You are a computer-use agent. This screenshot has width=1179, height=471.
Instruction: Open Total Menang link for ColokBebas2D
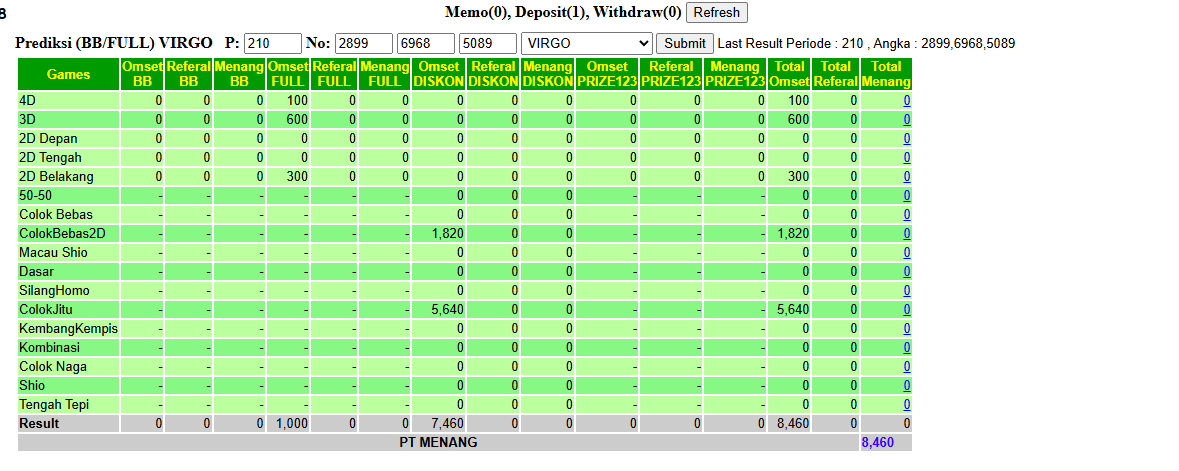point(907,234)
